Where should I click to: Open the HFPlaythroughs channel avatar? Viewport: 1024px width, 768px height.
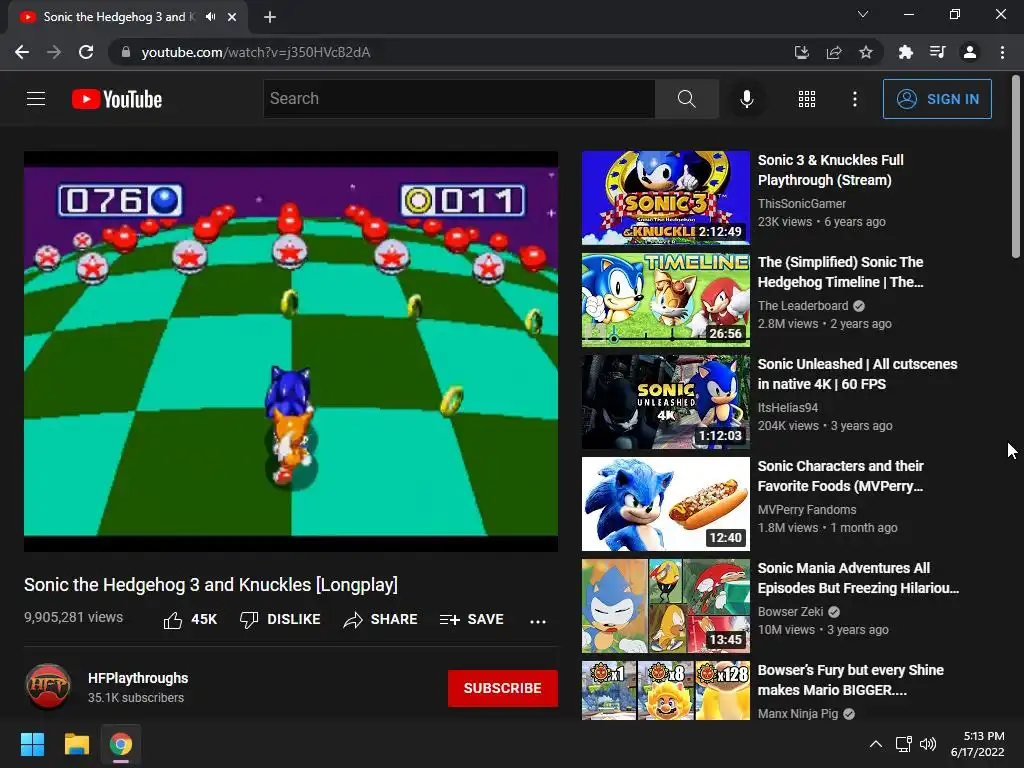tap(48, 687)
